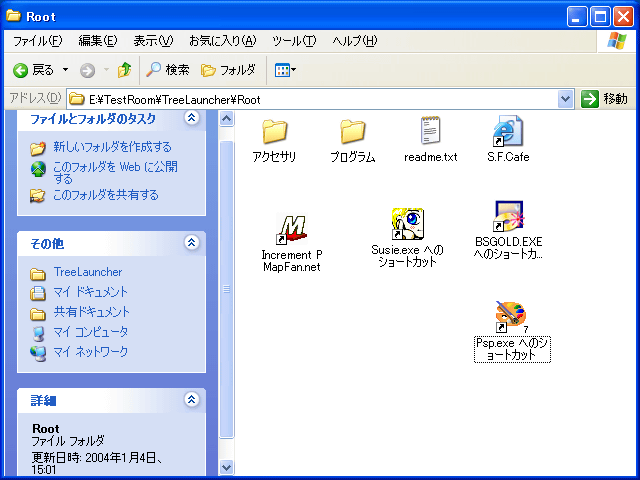Click the 共有ドキュメント folder icon
The height and width of the screenshot is (480, 640).
38,313
